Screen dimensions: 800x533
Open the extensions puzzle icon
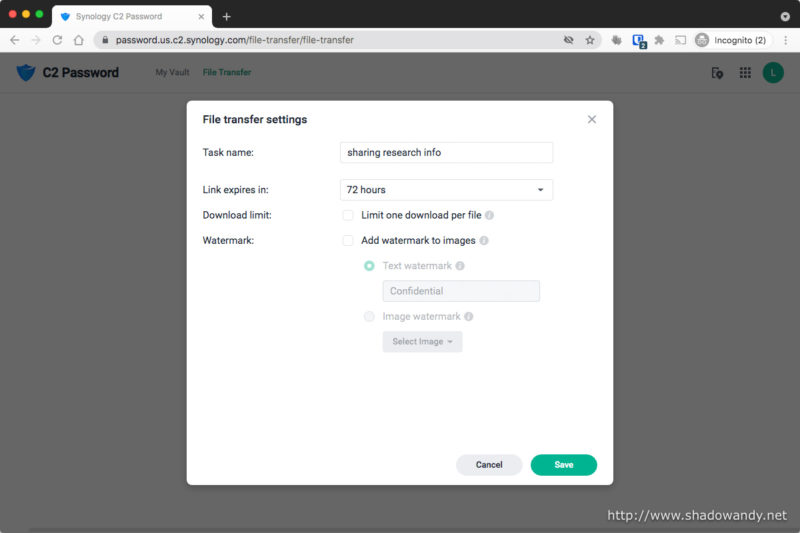point(659,40)
